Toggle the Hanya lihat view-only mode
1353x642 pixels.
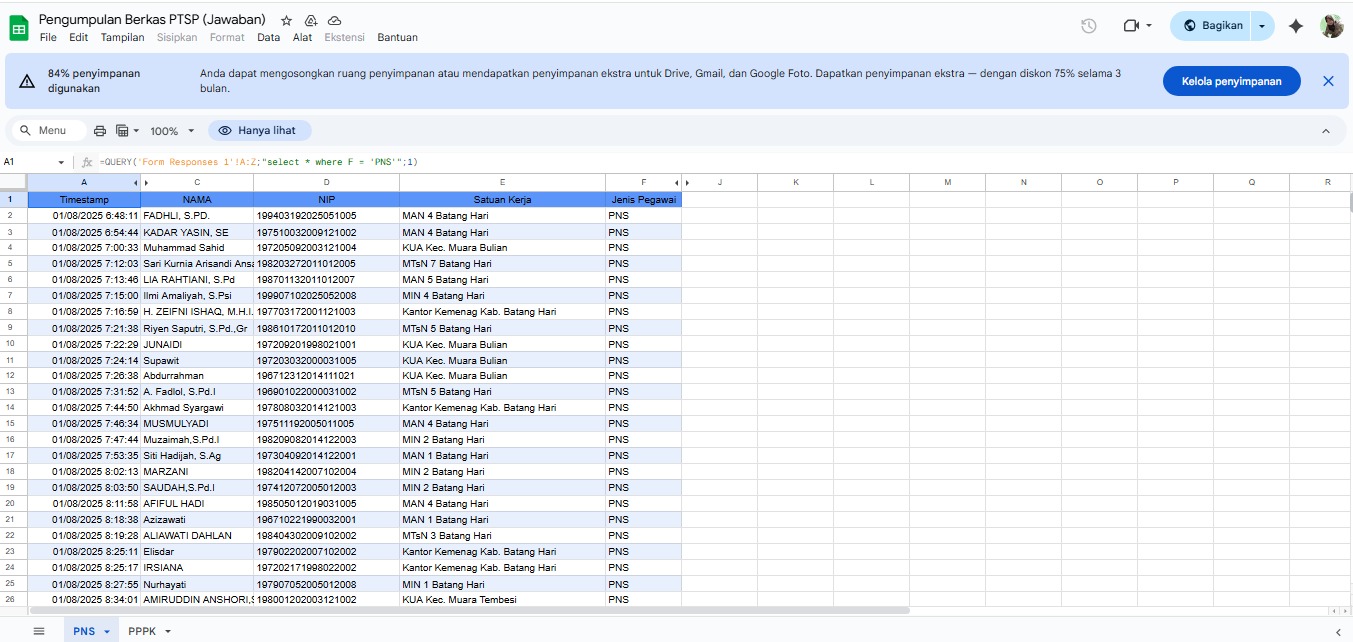(259, 131)
